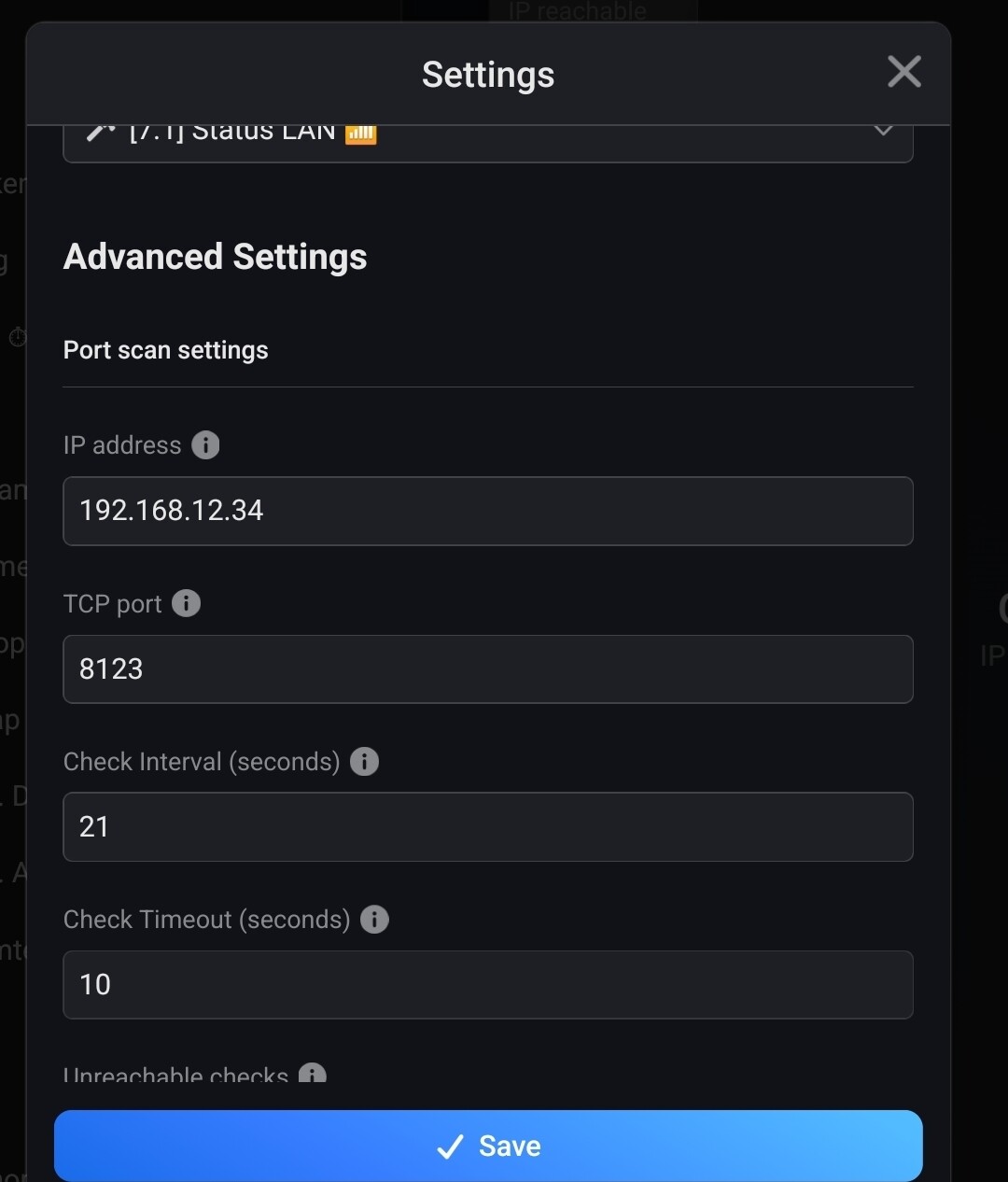
Task: Click the Unreachable checks info icon
Action: click(312, 1074)
